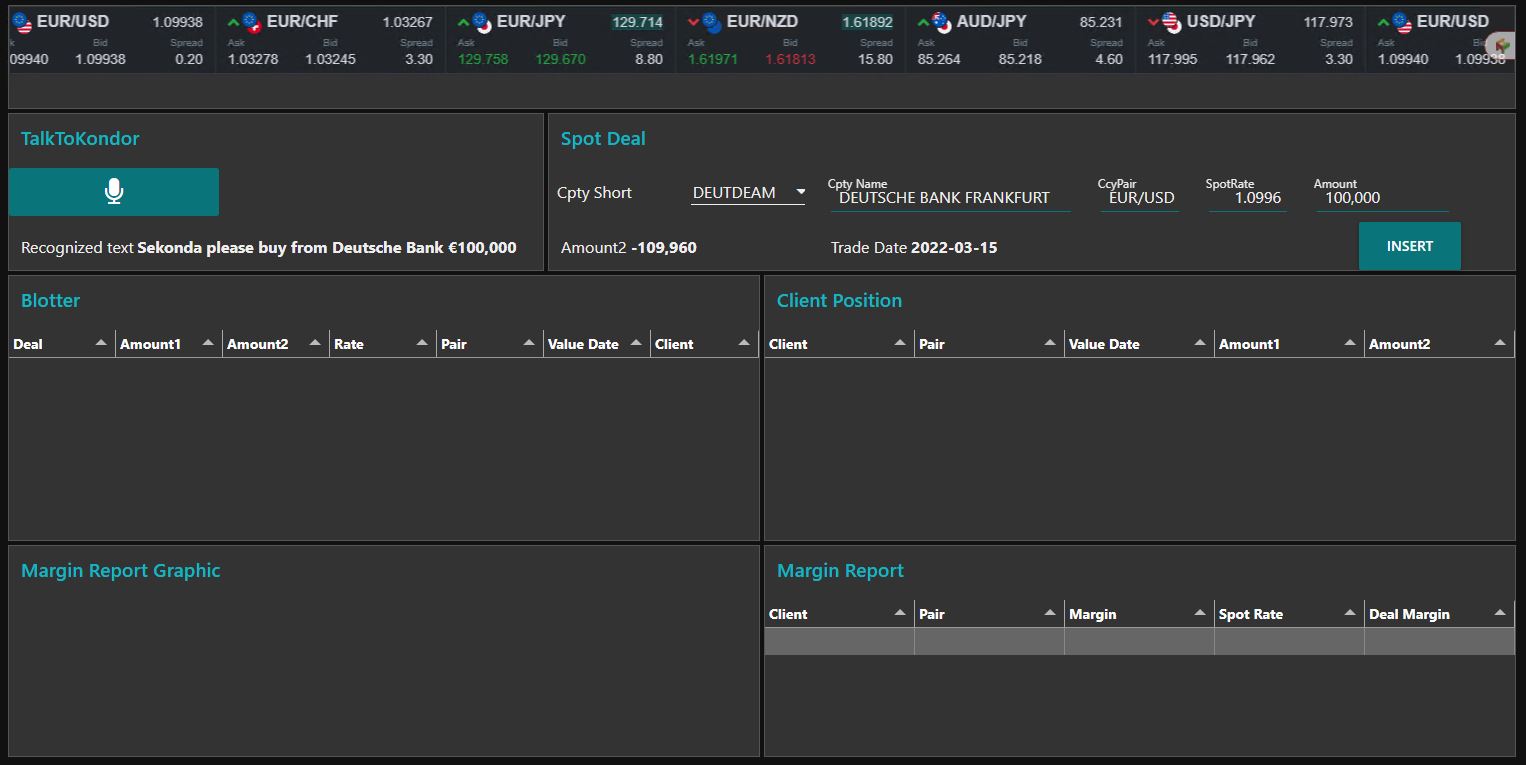Click the AUD/JPY bid price 85.218
1526x765 pixels.
click(1020, 59)
